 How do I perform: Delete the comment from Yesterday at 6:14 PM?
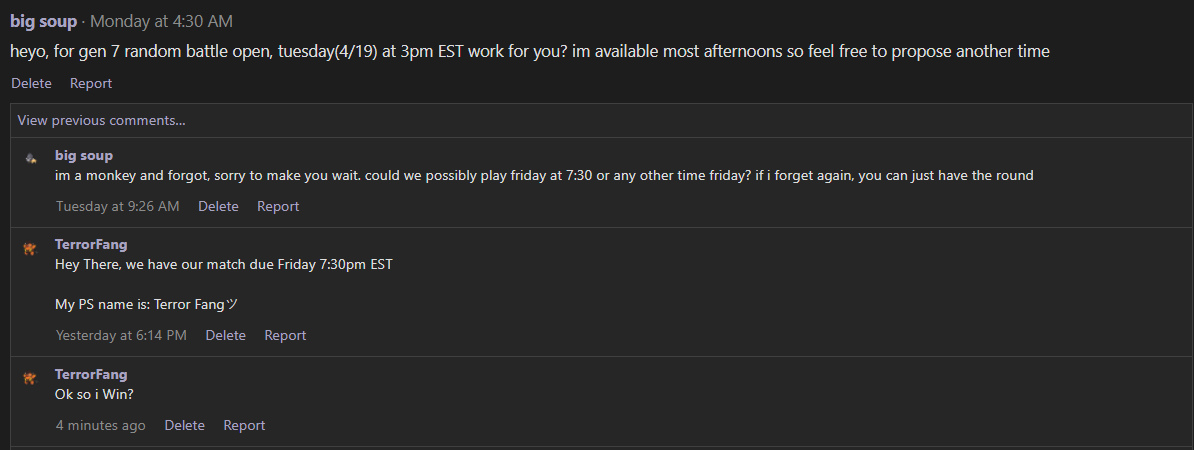click(x=225, y=335)
